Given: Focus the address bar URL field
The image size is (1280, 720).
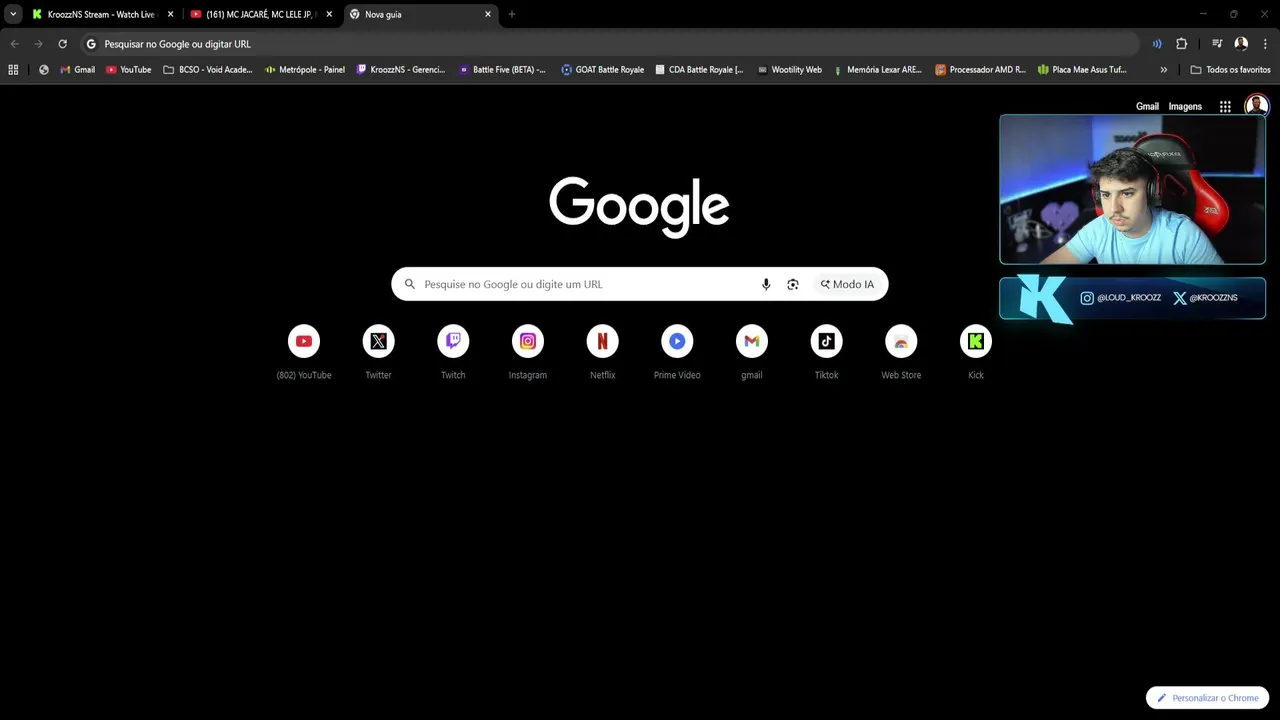Looking at the screenshot, I should (610, 44).
